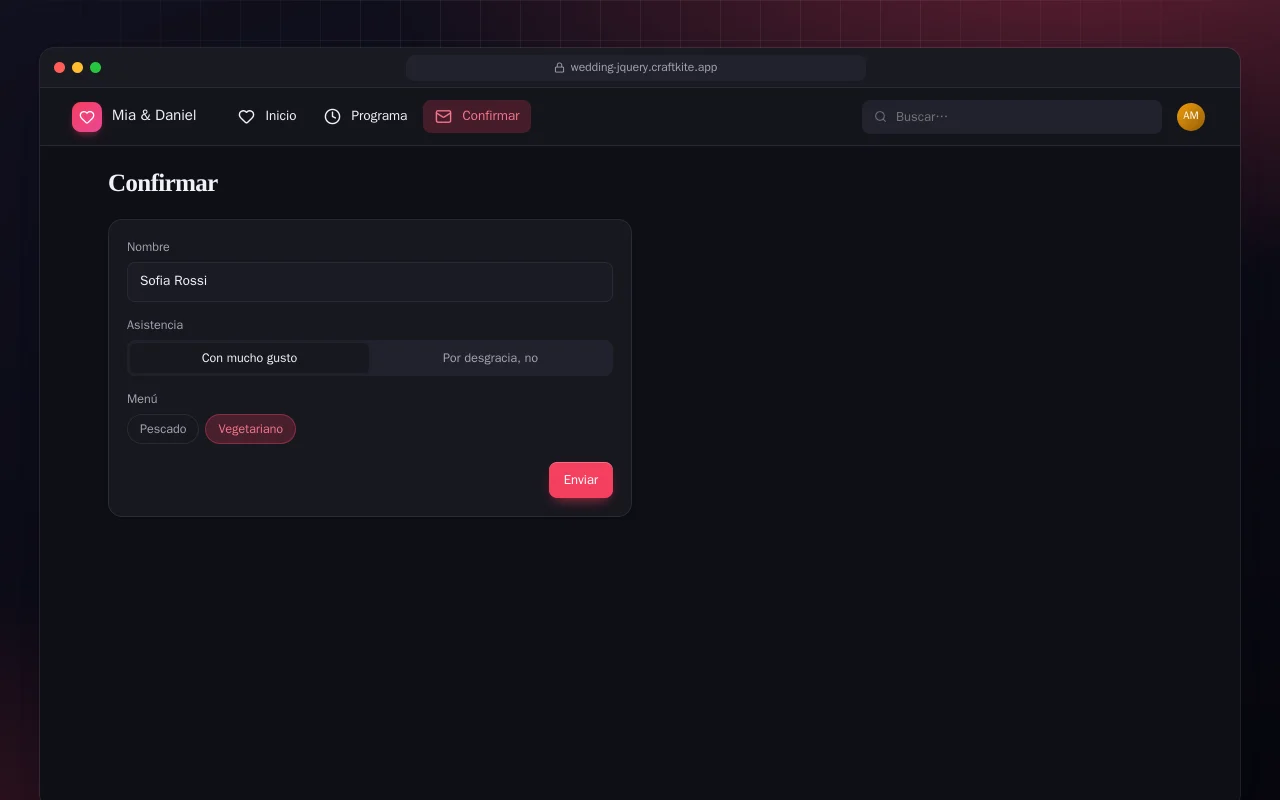This screenshot has width=1280, height=800.
Task: Select the Con mucho gusto option
Action: click(x=249, y=358)
